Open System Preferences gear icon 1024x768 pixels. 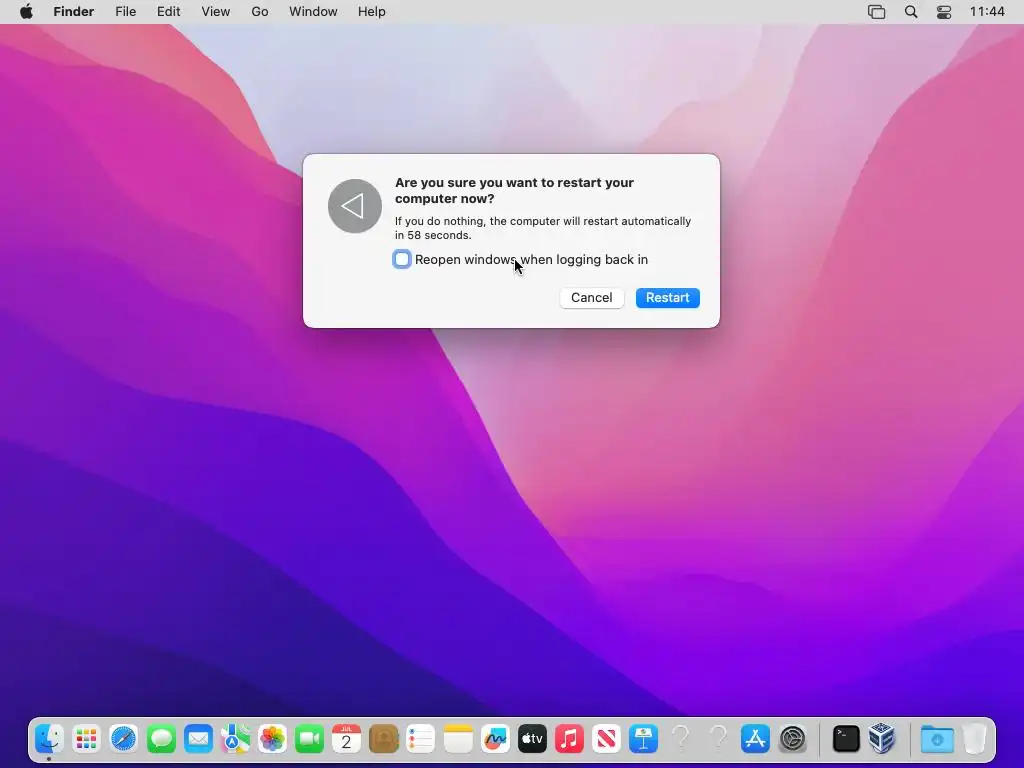(793, 739)
